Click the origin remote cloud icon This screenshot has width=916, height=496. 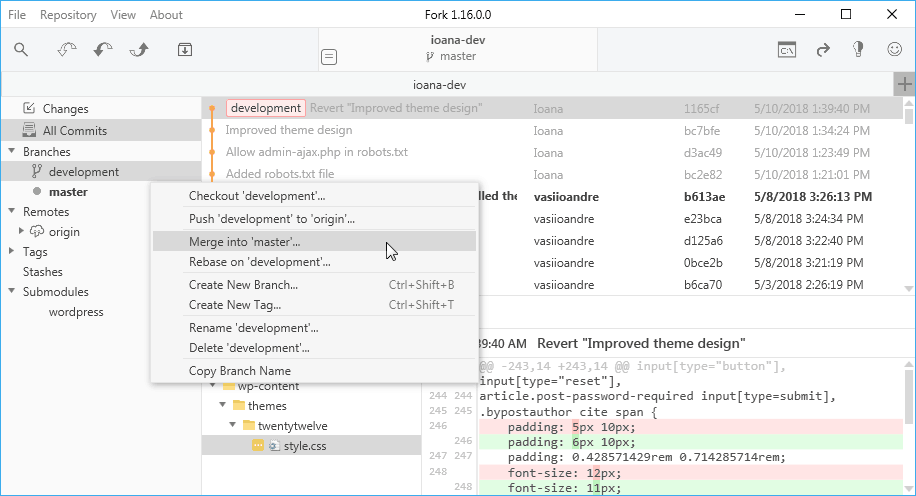37,231
